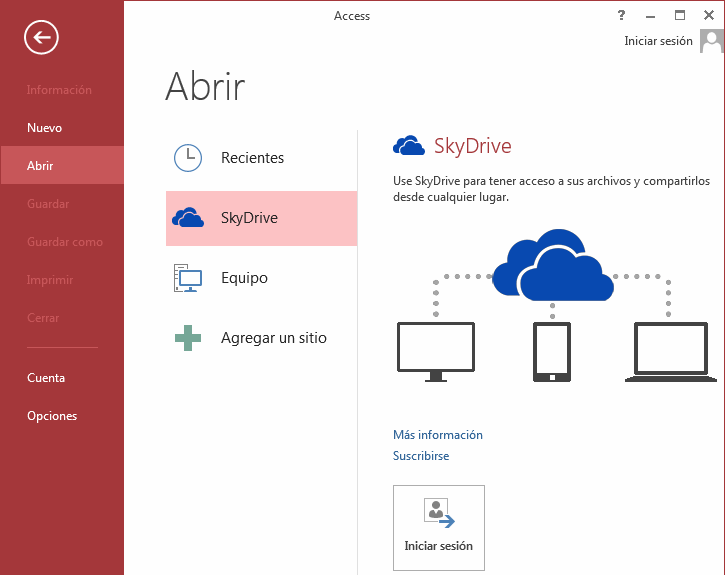Open the Cuenta page
Image resolution: width=726 pixels, height=575 pixels.
pyautogui.click(x=46, y=378)
